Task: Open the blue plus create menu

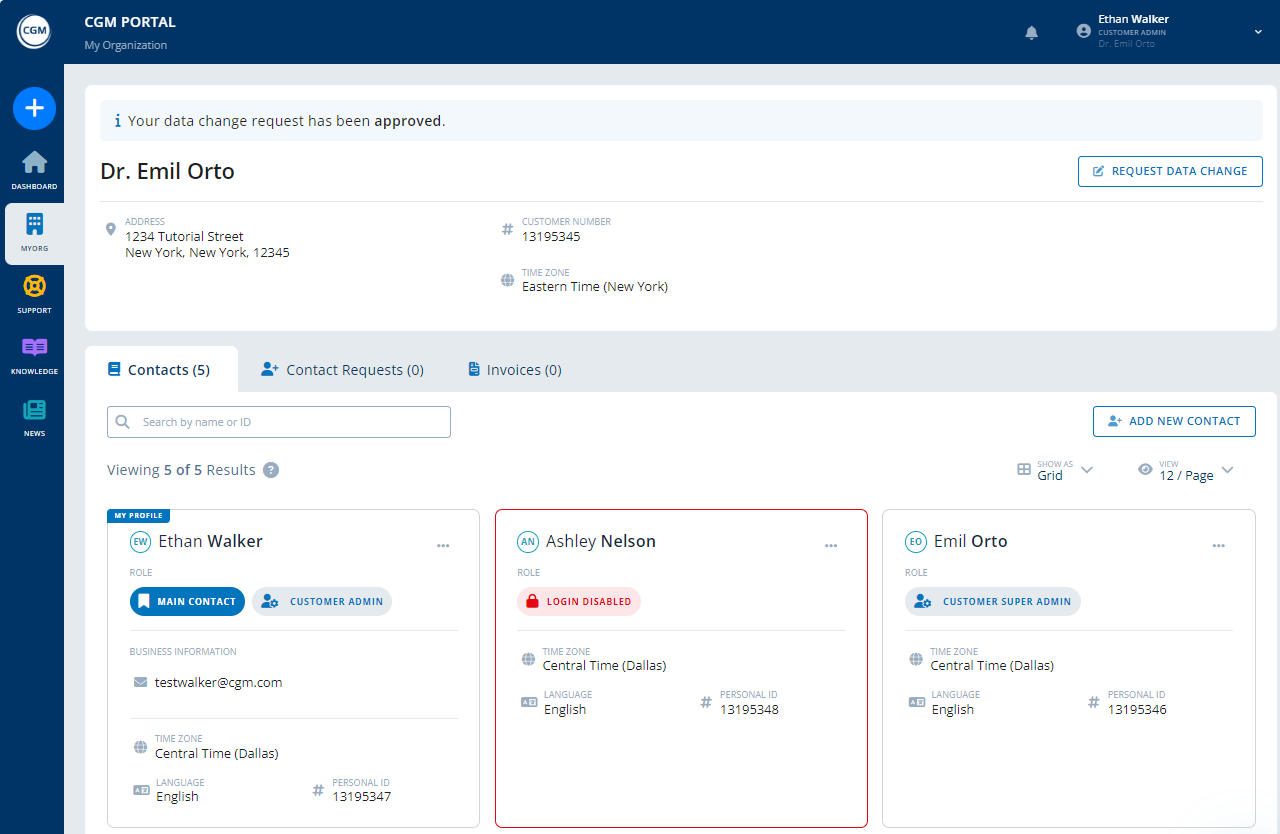Action: click(x=34, y=108)
